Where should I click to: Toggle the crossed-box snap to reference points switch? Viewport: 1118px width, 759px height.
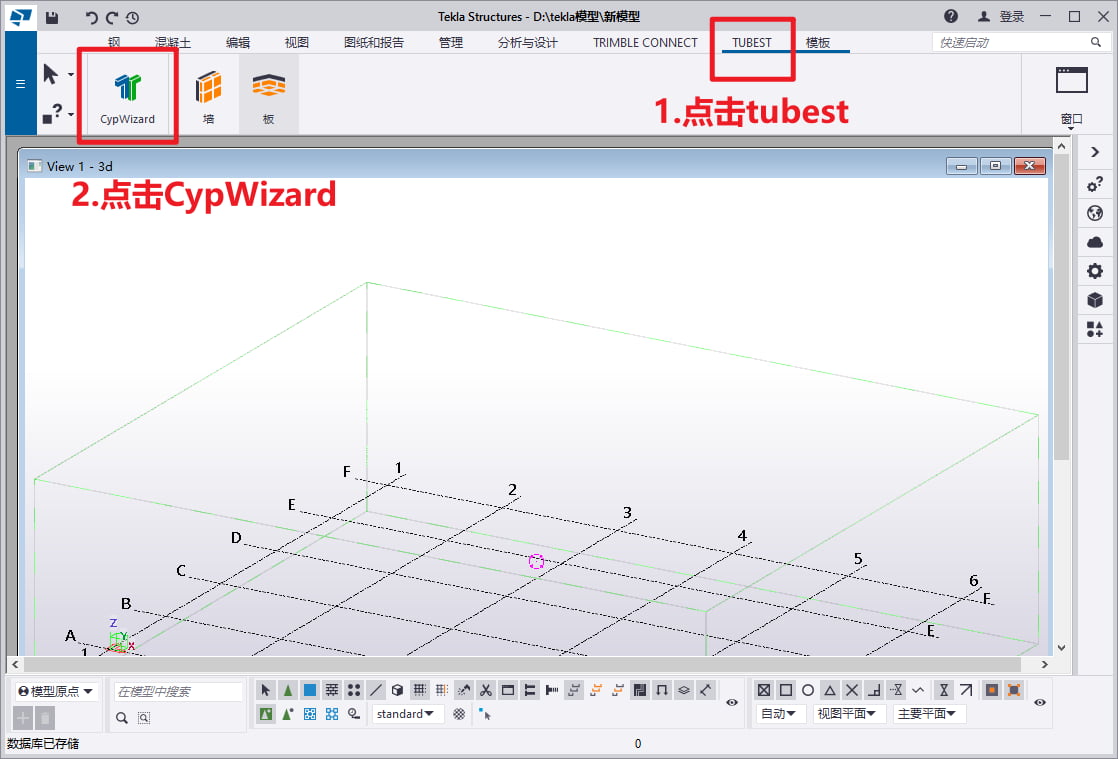click(764, 690)
